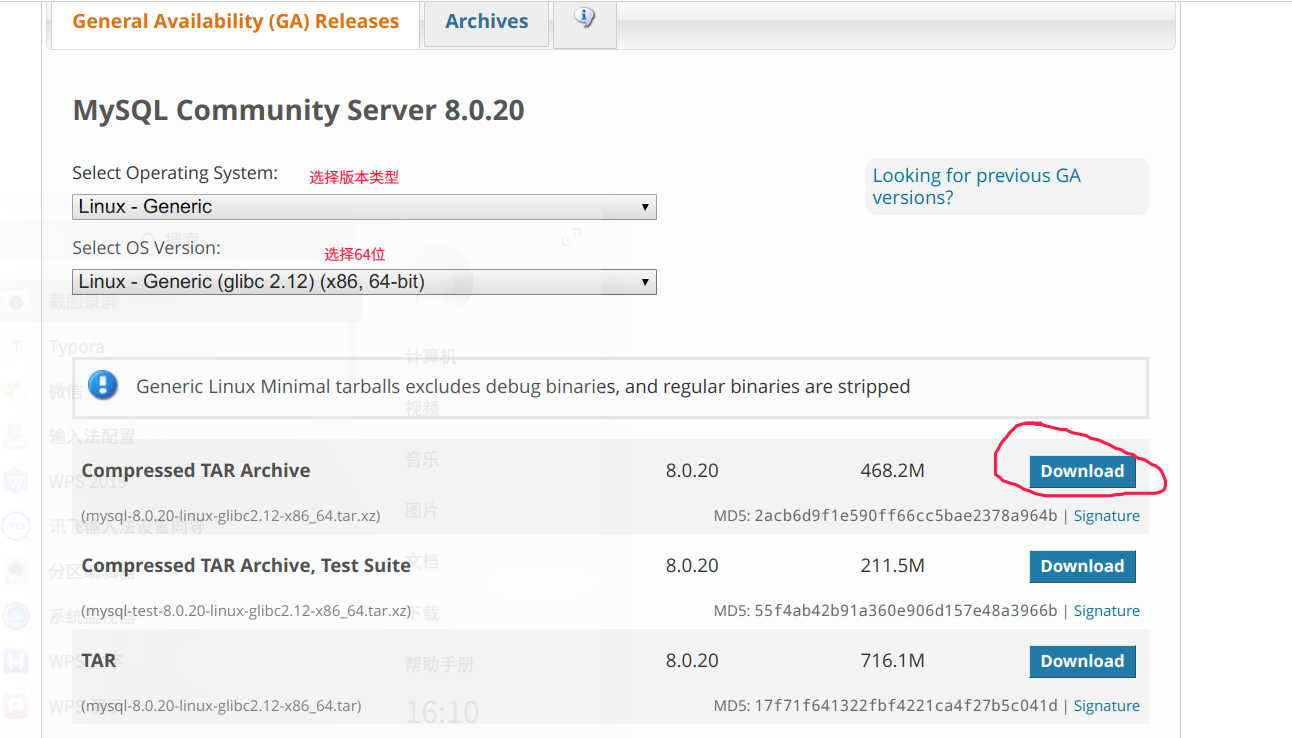This screenshot has height=738, width=1292.
Task: Open the Select Operating System dropdown
Action: point(364,207)
